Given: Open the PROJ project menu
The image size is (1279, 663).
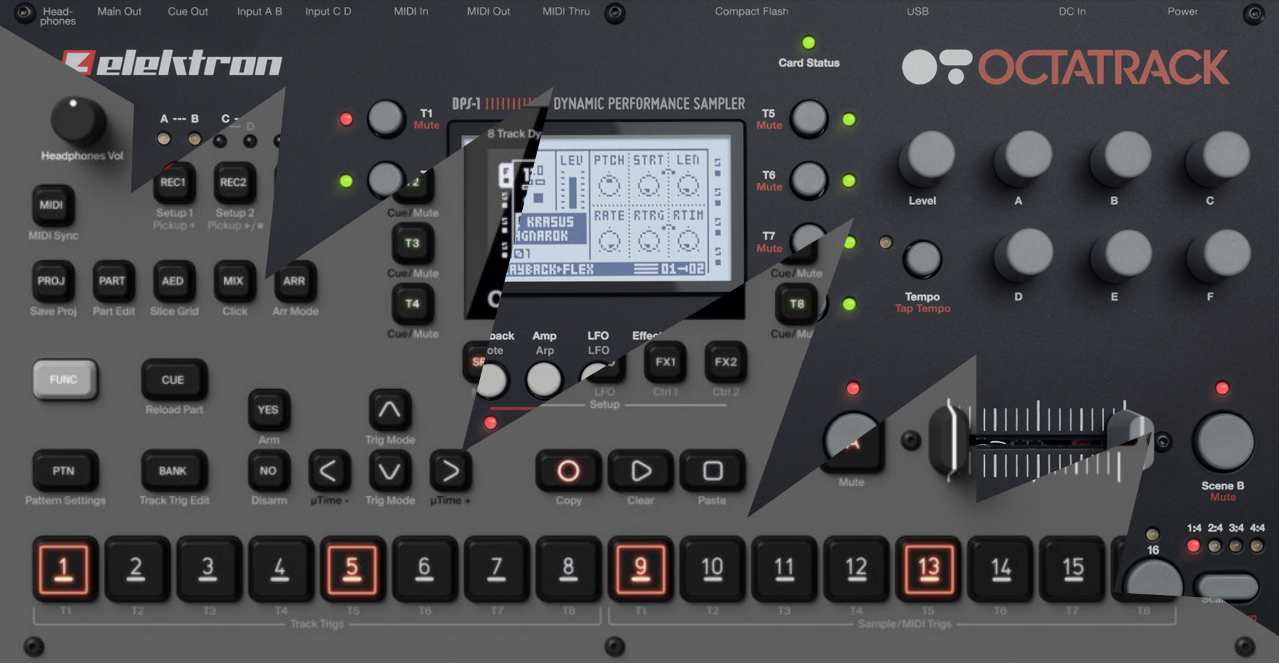Looking at the screenshot, I should [x=51, y=281].
